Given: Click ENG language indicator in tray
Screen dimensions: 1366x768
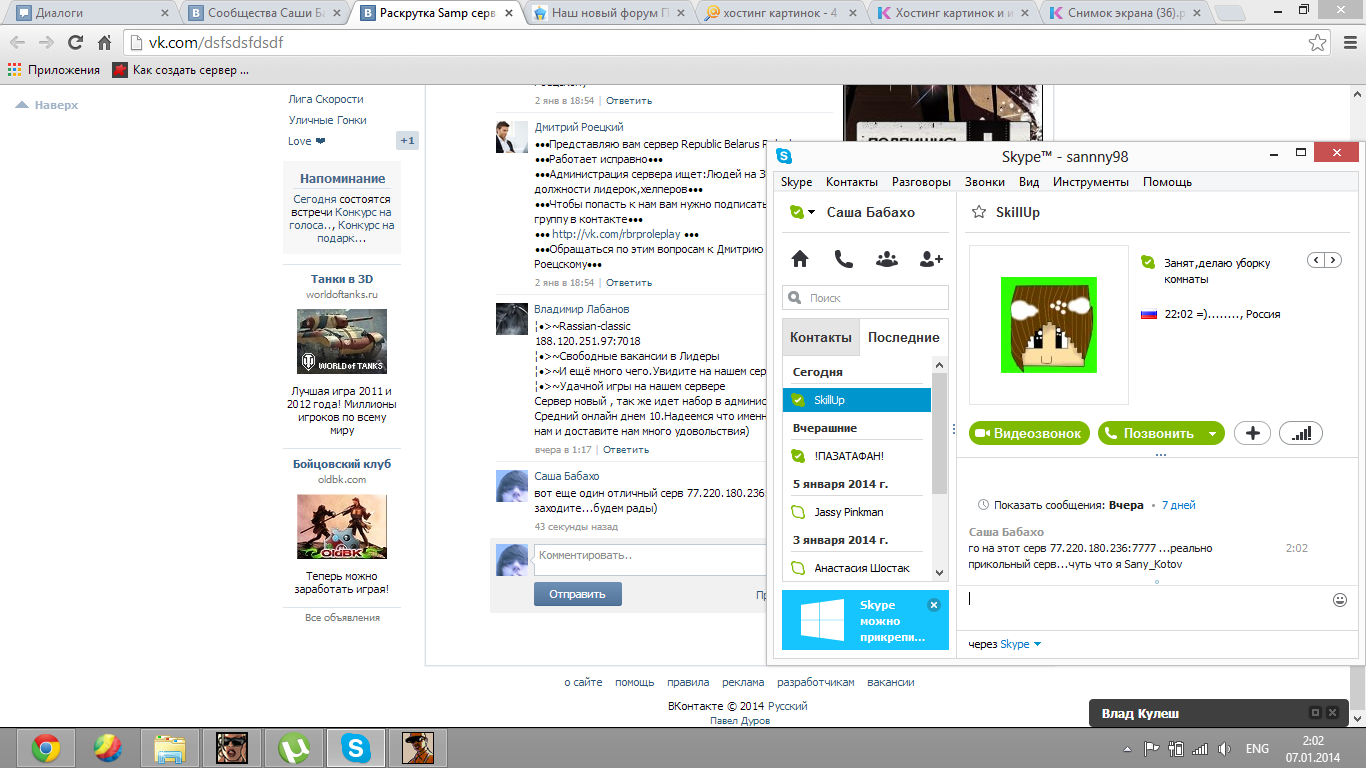Looking at the screenshot, I should [x=1257, y=748].
